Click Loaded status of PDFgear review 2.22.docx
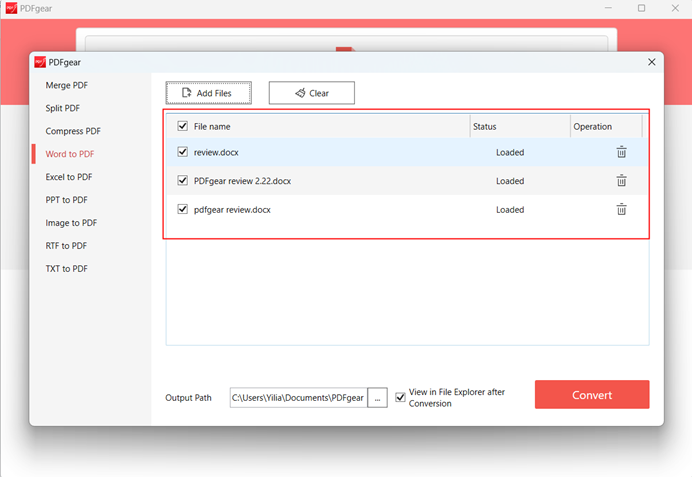 coord(510,181)
